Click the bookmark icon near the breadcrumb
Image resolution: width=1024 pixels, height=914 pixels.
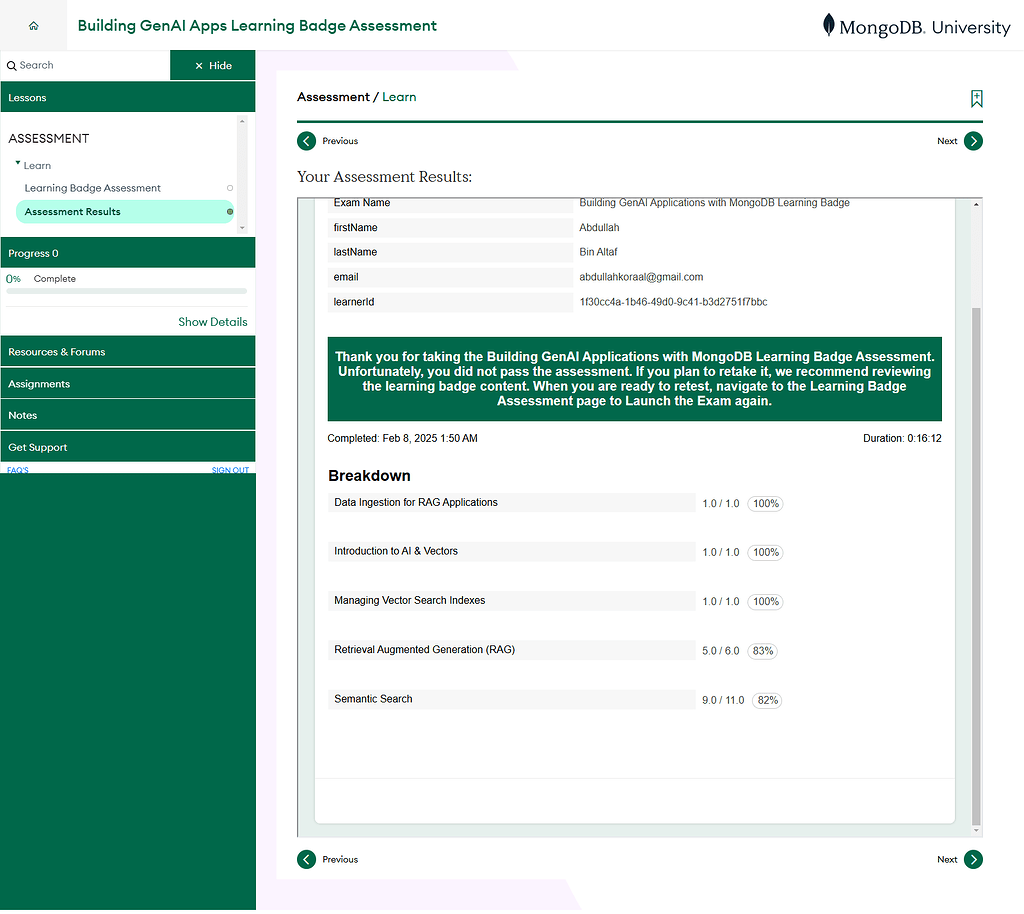tap(976, 99)
